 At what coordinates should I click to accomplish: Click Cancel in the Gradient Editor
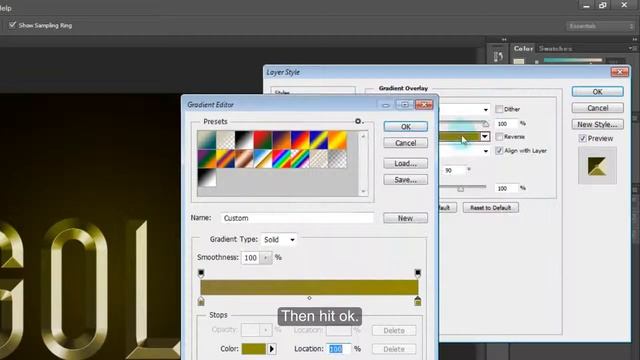tap(406, 143)
